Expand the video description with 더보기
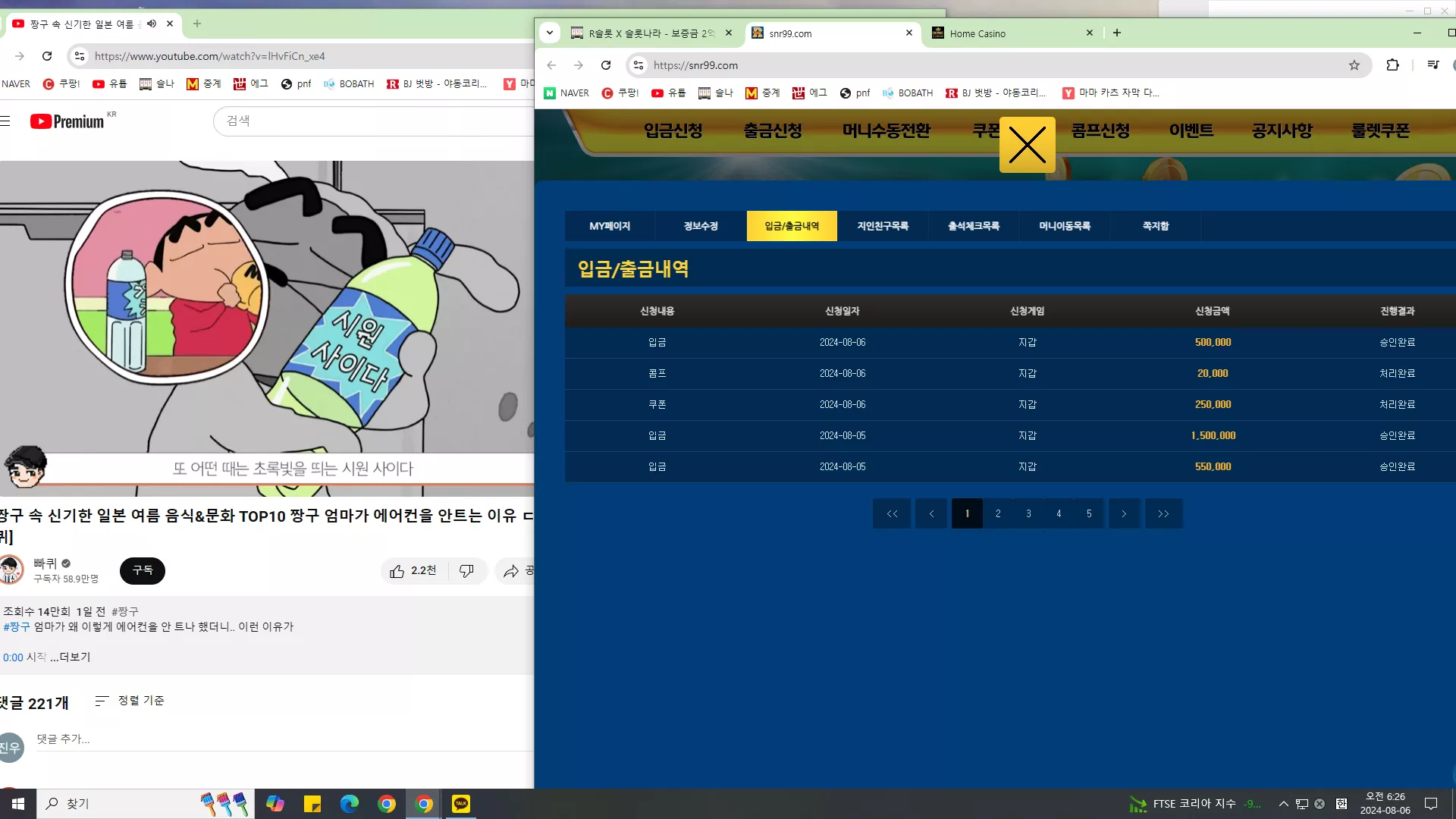This screenshot has width=1456, height=819. (x=71, y=657)
